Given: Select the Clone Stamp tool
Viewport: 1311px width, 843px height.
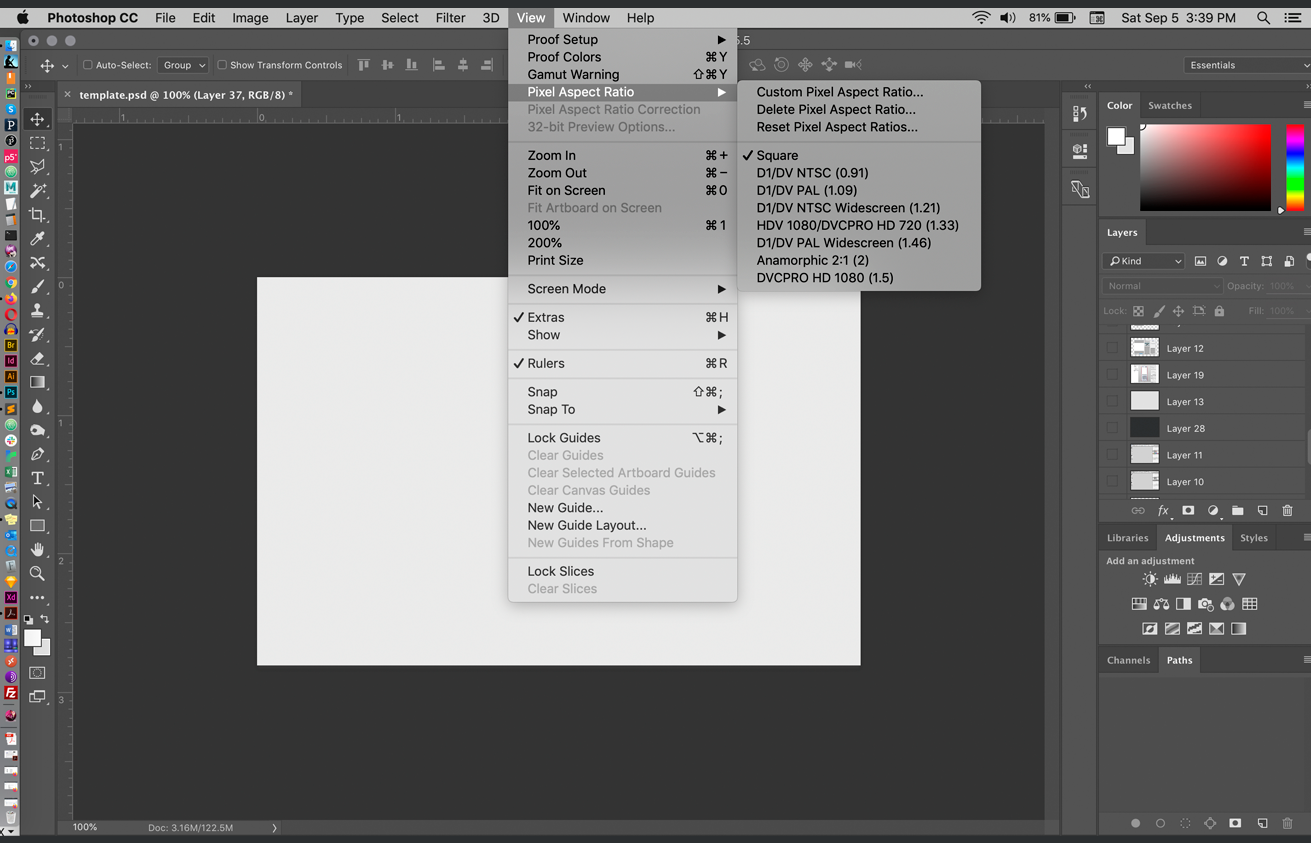Looking at the screenshot, I should point(37,311).
